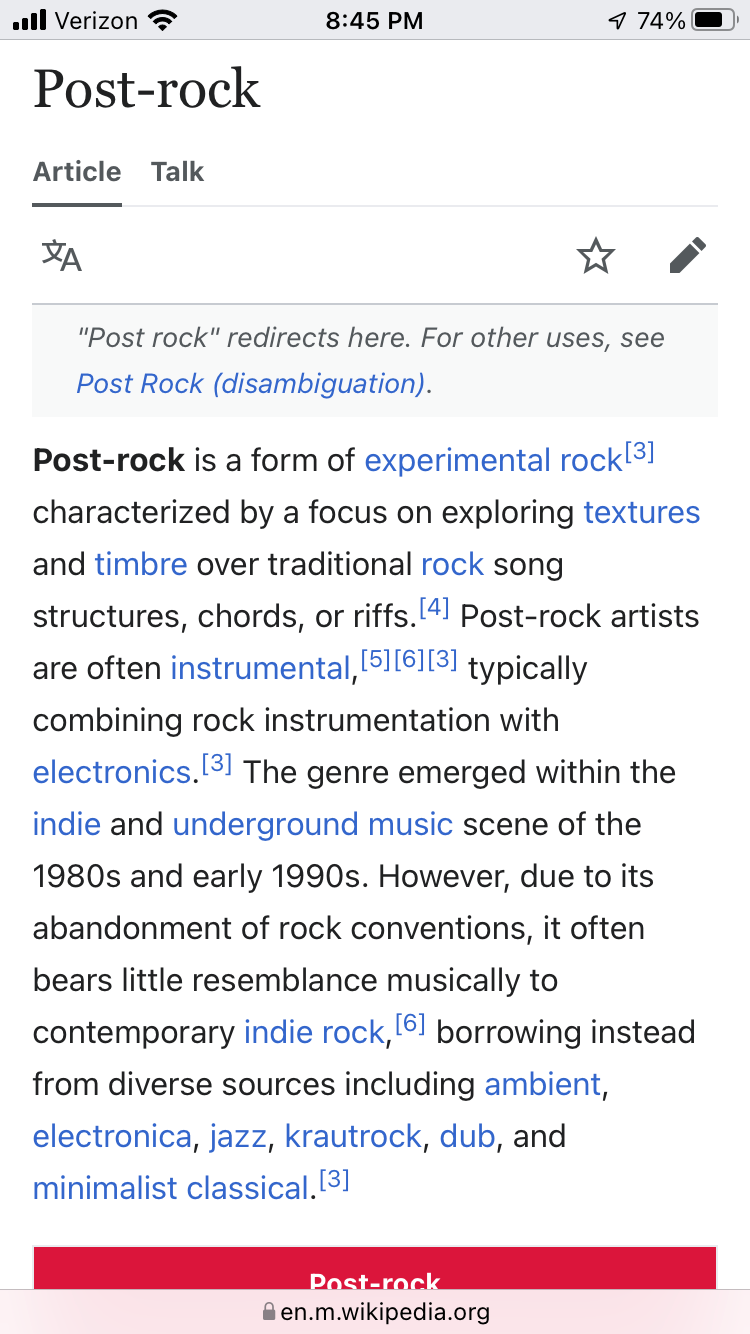This screenshot has width=750, height=1334.
Task: Open the underground music link
Action: 313,825
